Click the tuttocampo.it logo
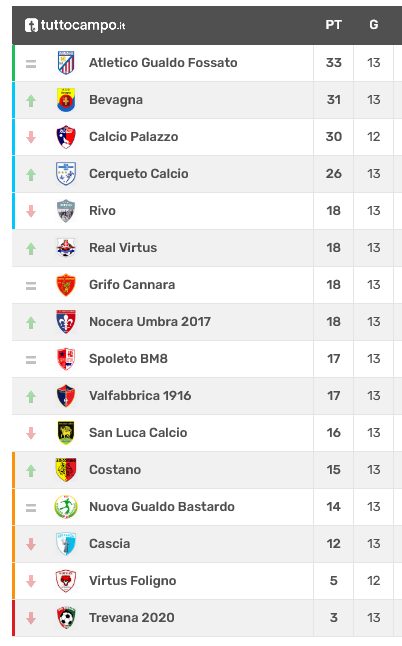 (x=75, y=25)
